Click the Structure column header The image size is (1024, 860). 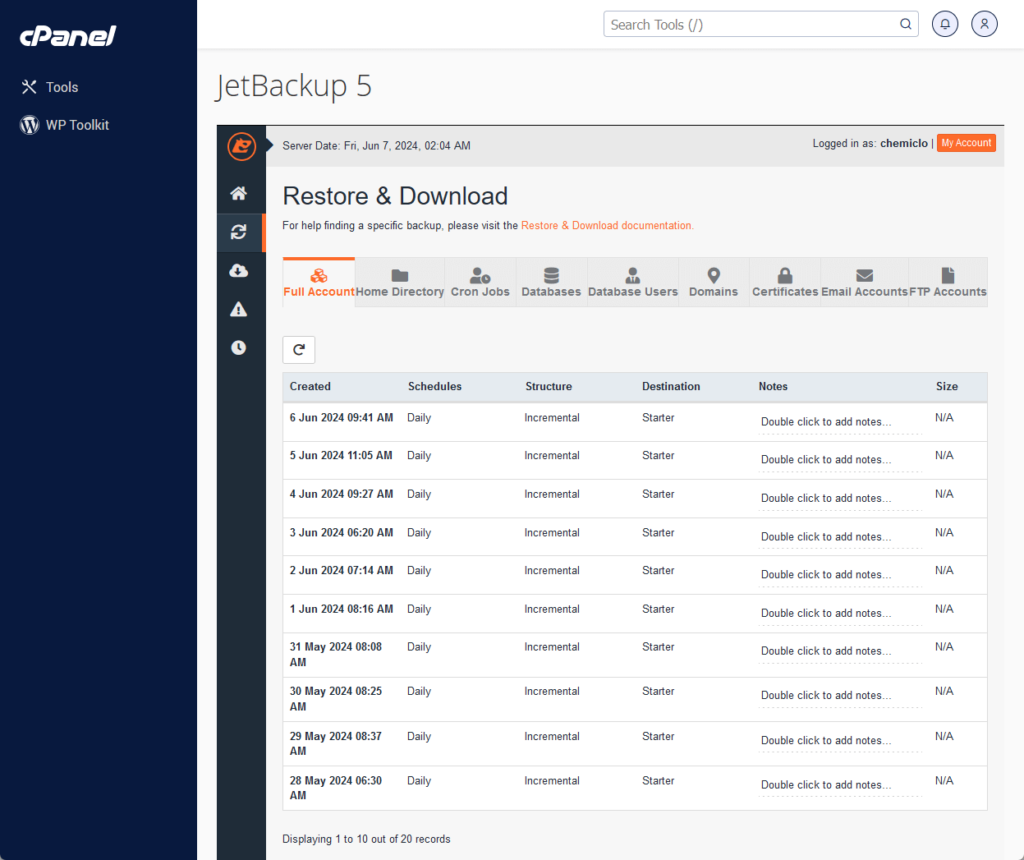[x=549, y=387]
